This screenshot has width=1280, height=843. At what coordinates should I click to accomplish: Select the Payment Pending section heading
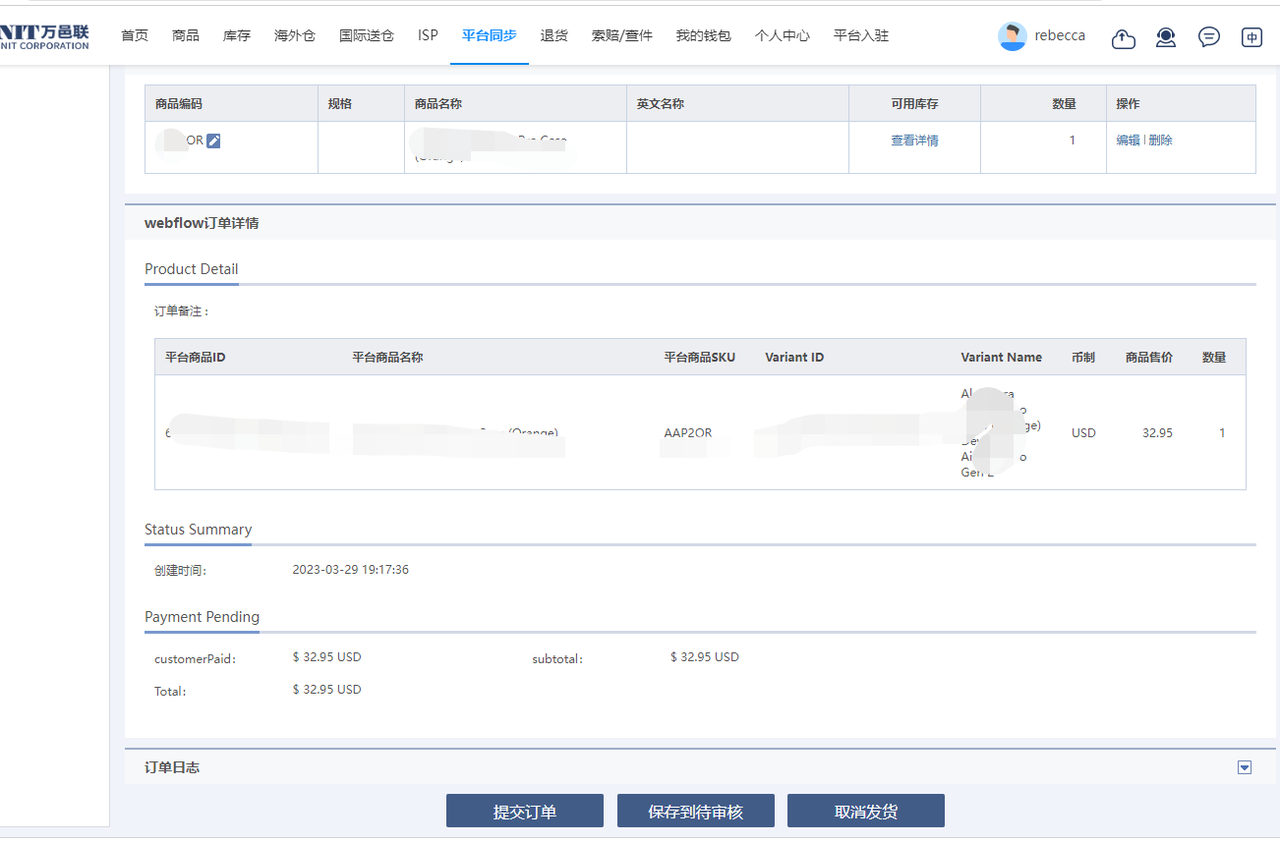pyautogui.click(x=202, y=617)
